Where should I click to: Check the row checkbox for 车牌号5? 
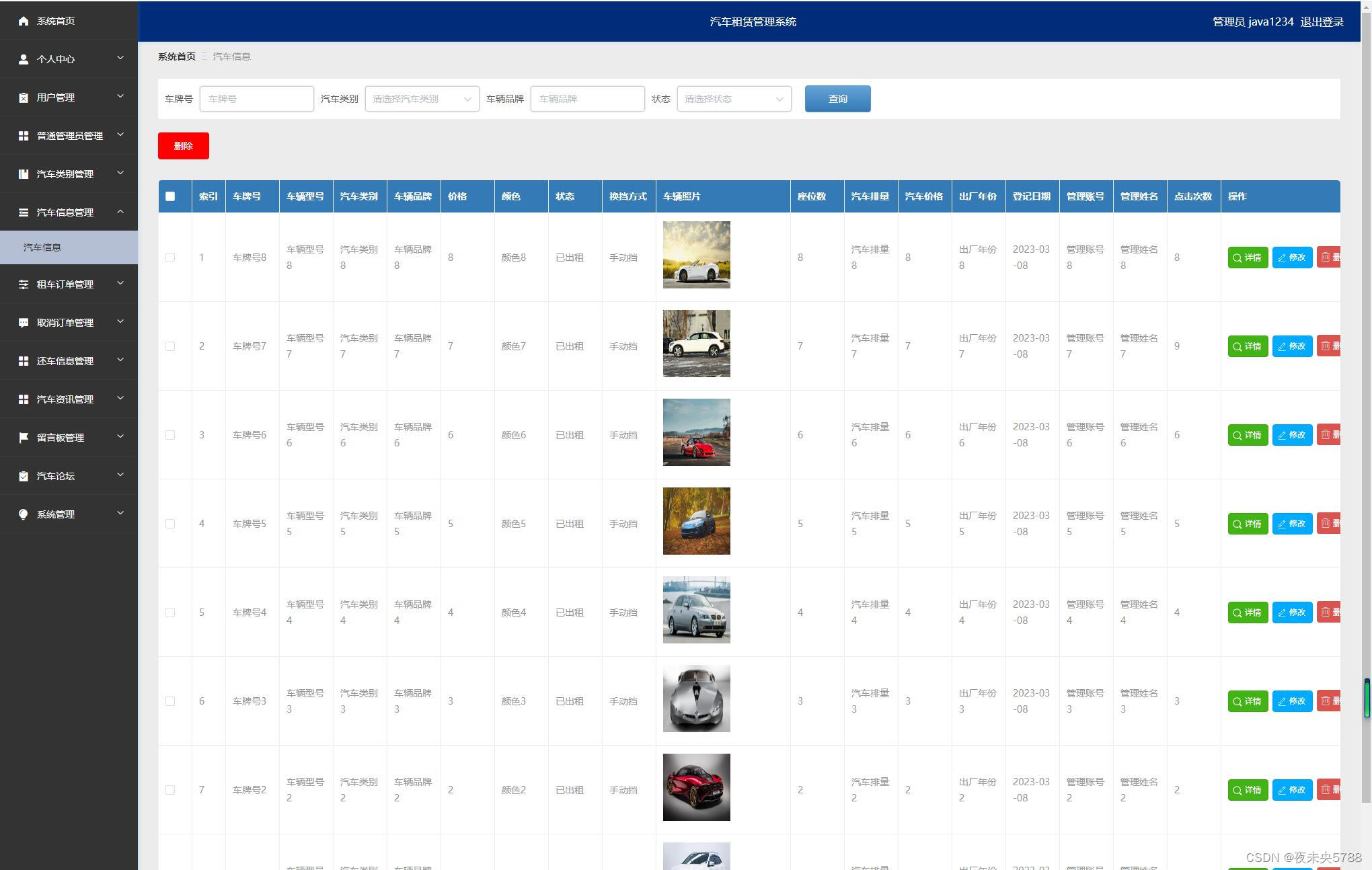[170, 524]
